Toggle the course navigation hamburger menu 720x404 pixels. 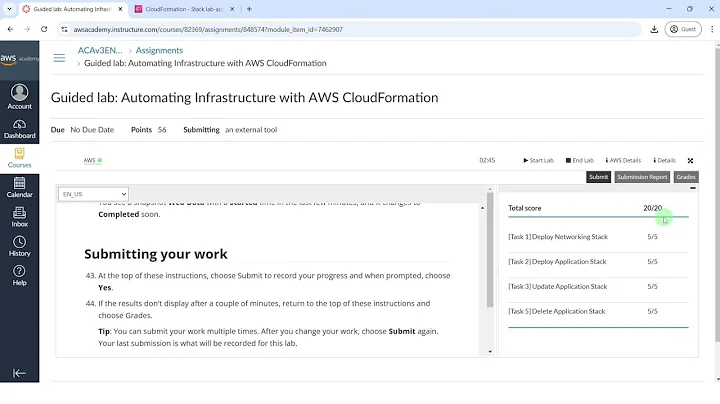coord(59,58)
